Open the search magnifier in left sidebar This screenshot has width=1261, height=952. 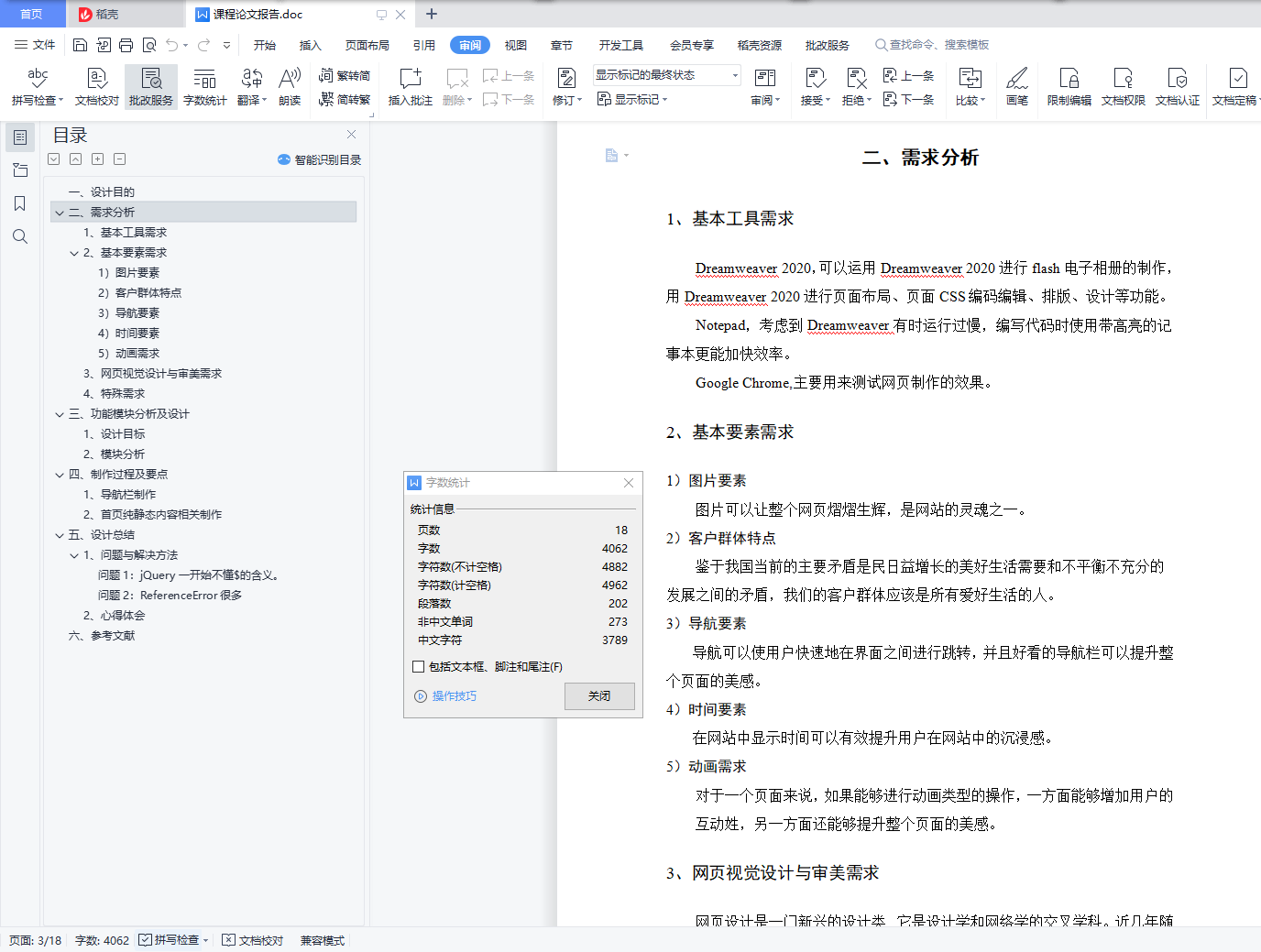20,236
